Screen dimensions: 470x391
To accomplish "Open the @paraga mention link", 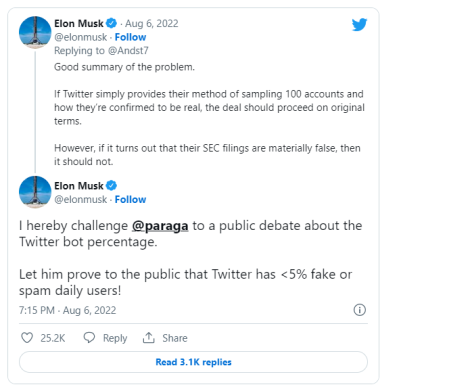I will [160, 226].
